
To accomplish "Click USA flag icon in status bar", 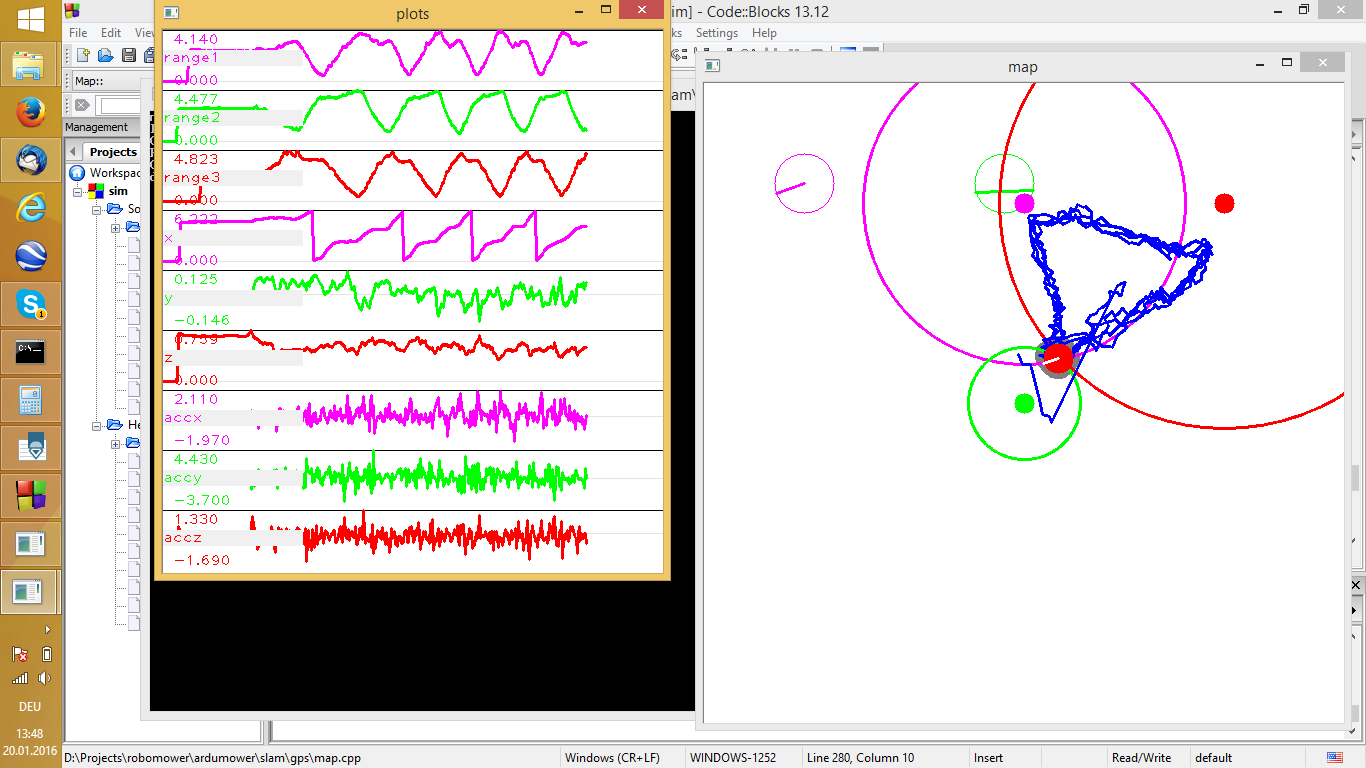I will 1335,757.
